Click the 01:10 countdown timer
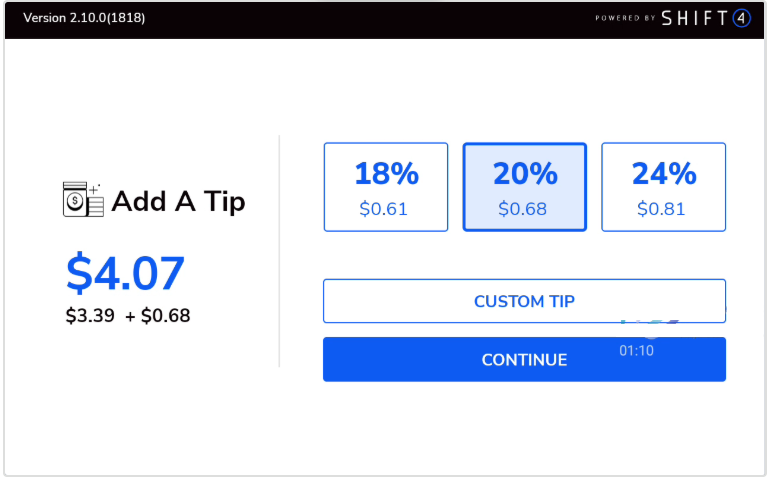Image resolution: width=772 pixels, height=484 pixels. (x=637, y=351)
